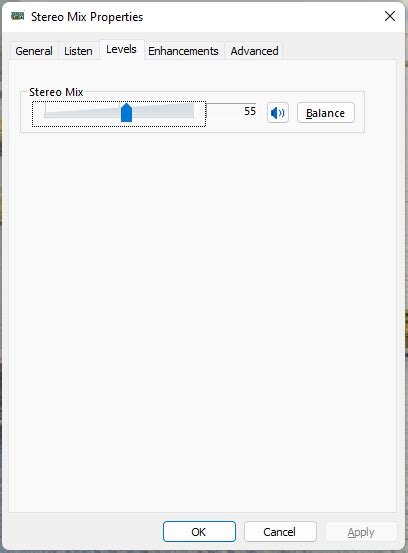Image resolution: width=408 pixels, height=553 pixels.
Task: Mute Stereo Mix using the speaker icon
Action: (x=278, y=113)
